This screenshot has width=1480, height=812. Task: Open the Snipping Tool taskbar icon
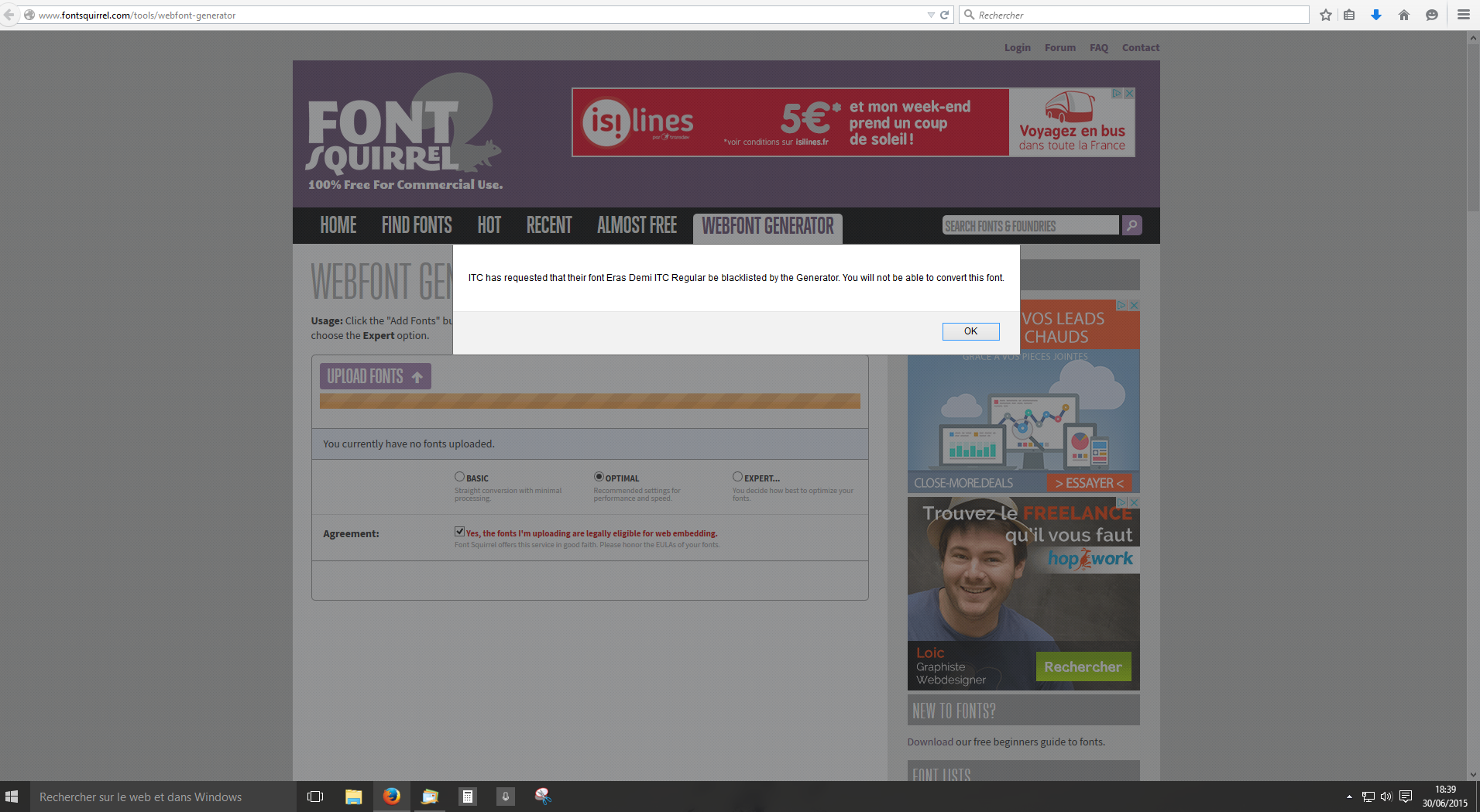point(543,797)
